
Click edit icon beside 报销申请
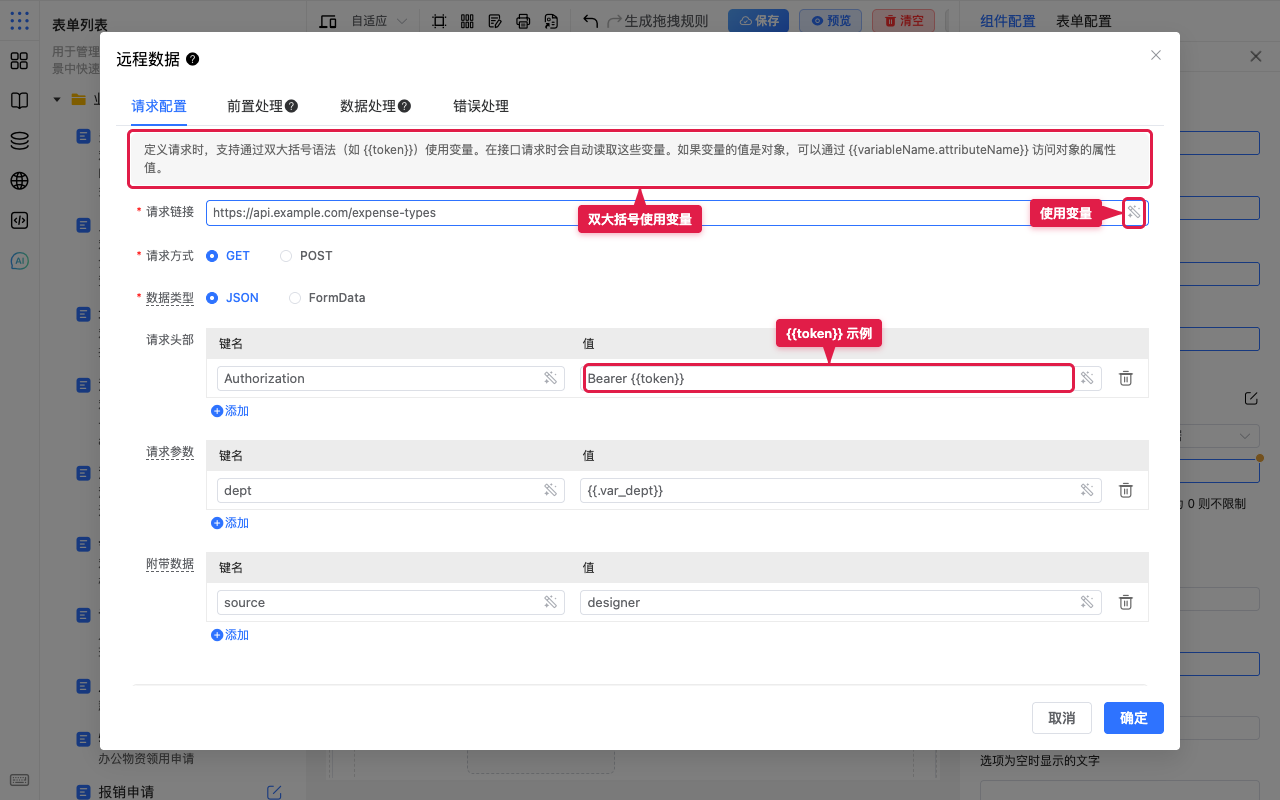pos(274,792)
